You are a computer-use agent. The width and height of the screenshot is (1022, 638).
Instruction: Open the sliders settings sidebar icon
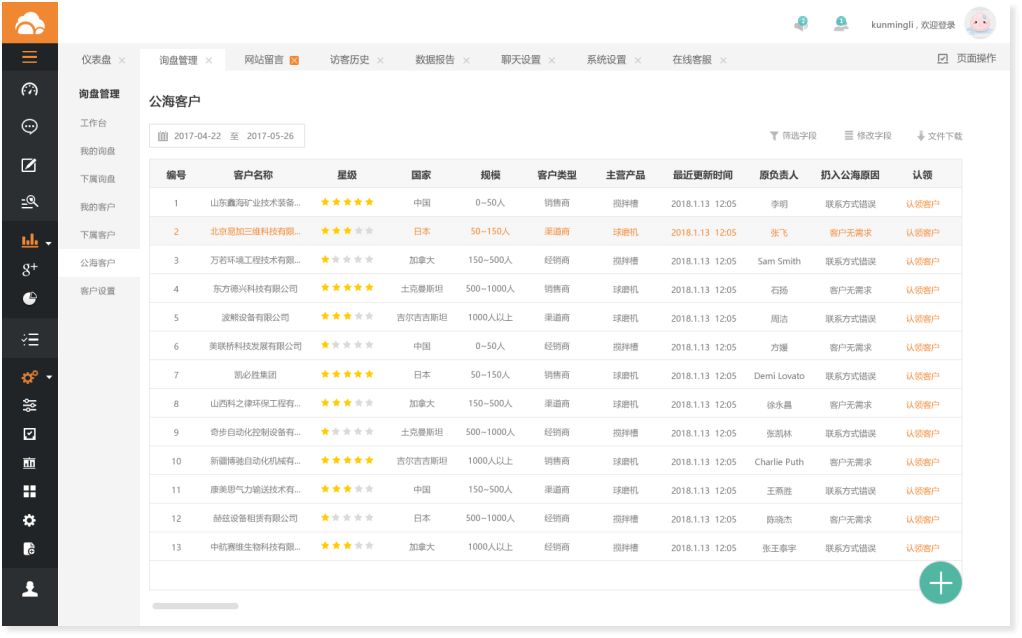coord(29,405)
